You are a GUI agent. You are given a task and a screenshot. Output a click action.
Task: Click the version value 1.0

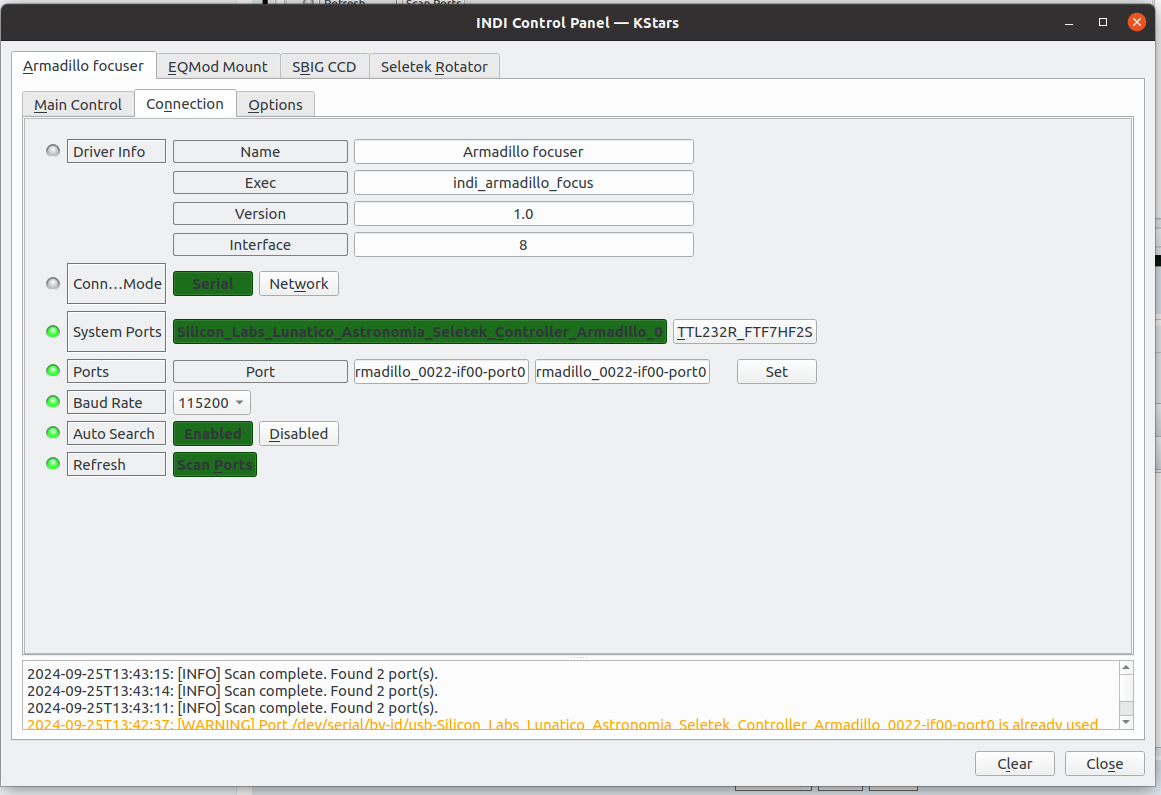point(523,214)
